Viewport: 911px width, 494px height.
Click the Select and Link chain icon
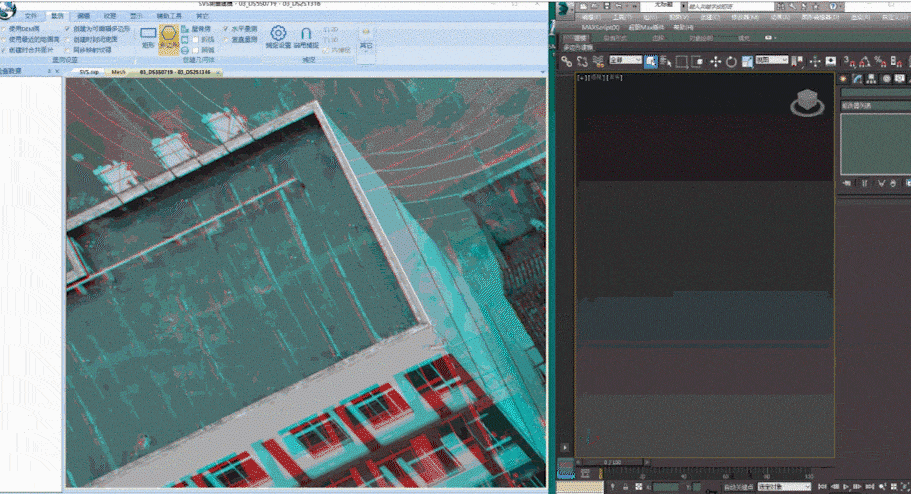tap(567, 62)
